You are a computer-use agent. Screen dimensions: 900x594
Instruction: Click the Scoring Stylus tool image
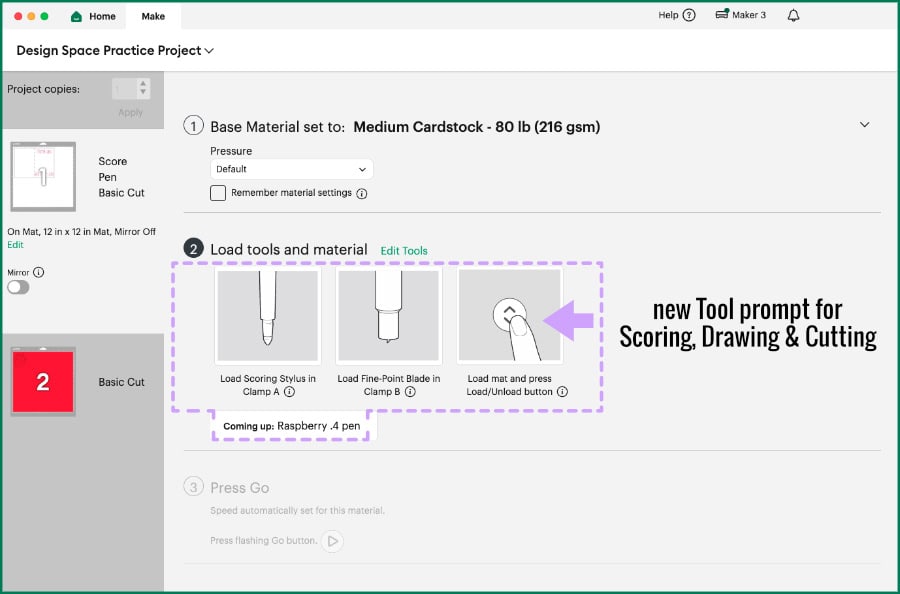coord(267,315)
